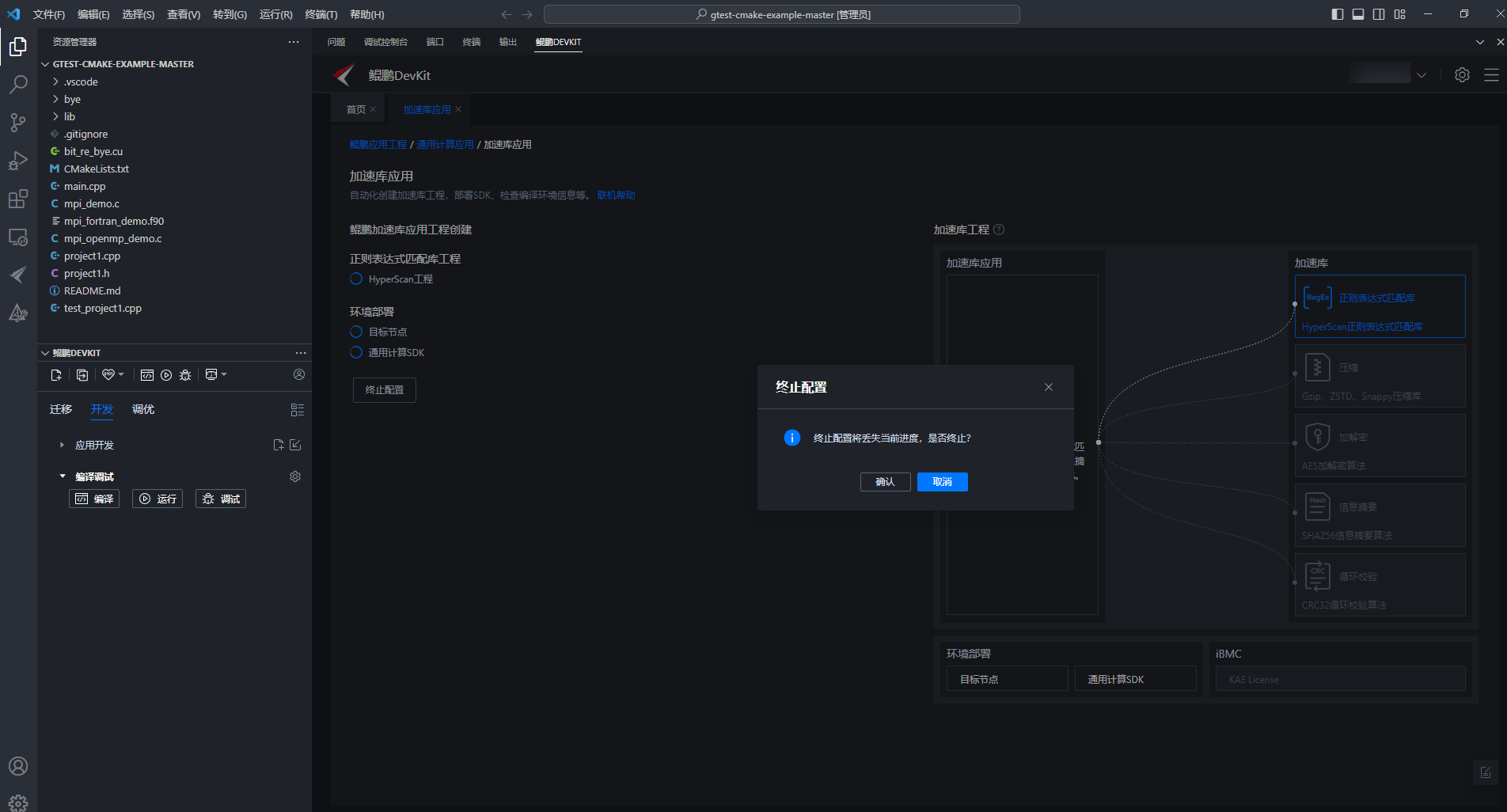Screen dimensions: 1507x812
Task: Click the feedback icon at bottom right
Action: coord(1486,772)
